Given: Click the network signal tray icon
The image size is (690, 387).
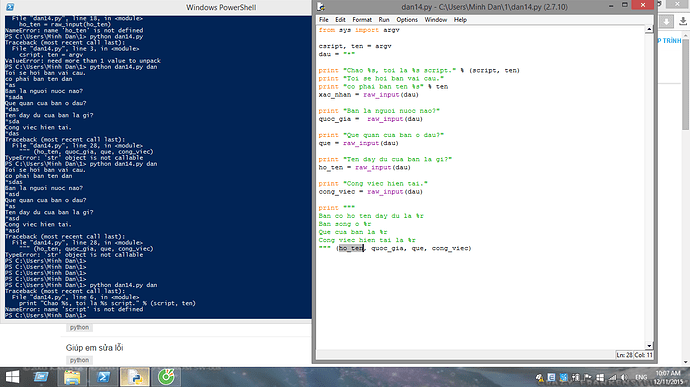Looking at the screenshot, I should (x=613, y=378).
